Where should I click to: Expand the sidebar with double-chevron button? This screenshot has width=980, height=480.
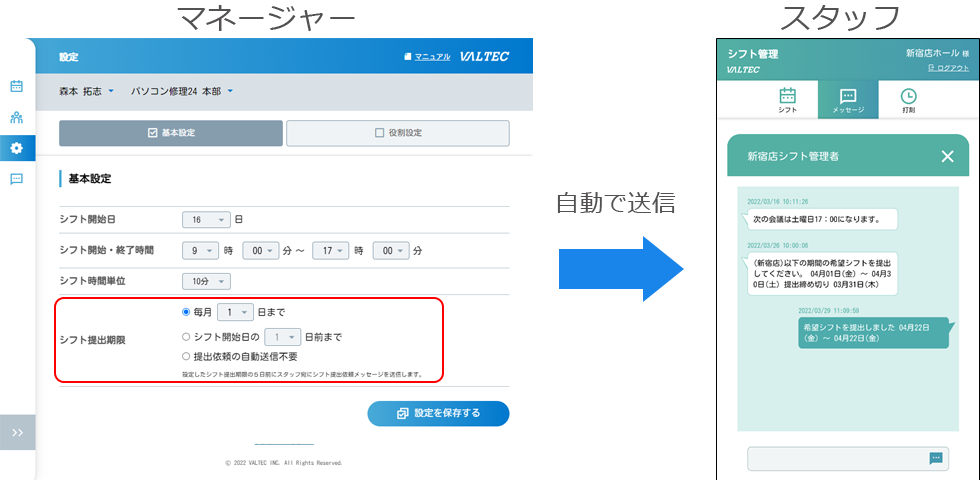18,432
